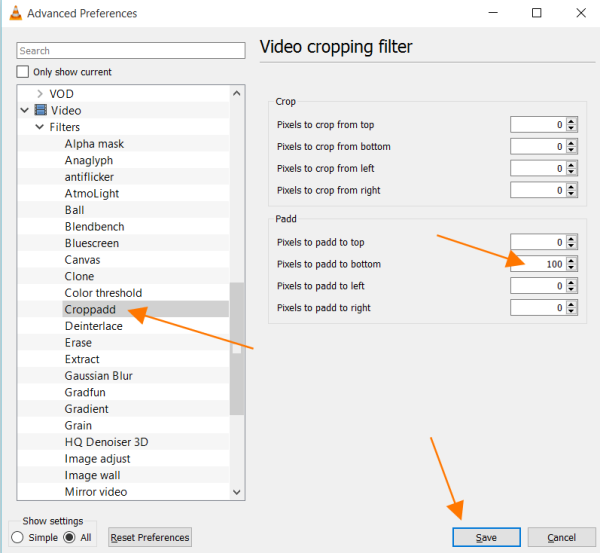Viewport: 600px width, 553px height.
Task: Maximize the Advanced Preferences window
Action: pos(537,13)
